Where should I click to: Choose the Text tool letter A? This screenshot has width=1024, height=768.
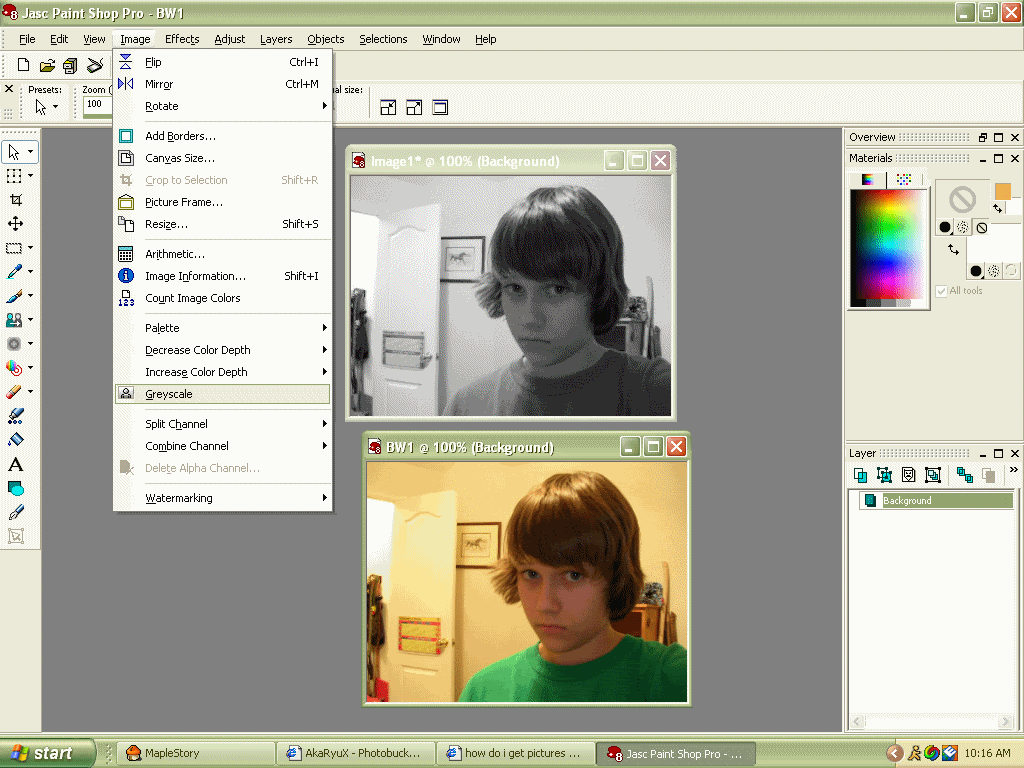[16, 464]
